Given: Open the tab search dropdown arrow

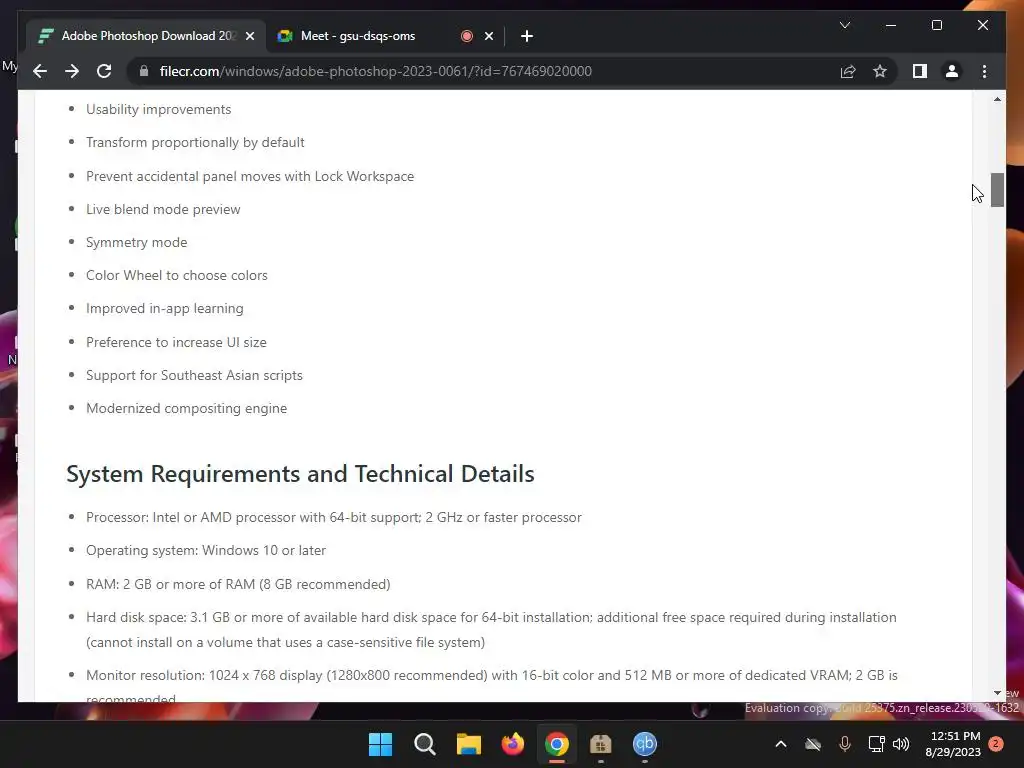Looking at the screenshot, I should pyautogui.click(x=844, y=25).
